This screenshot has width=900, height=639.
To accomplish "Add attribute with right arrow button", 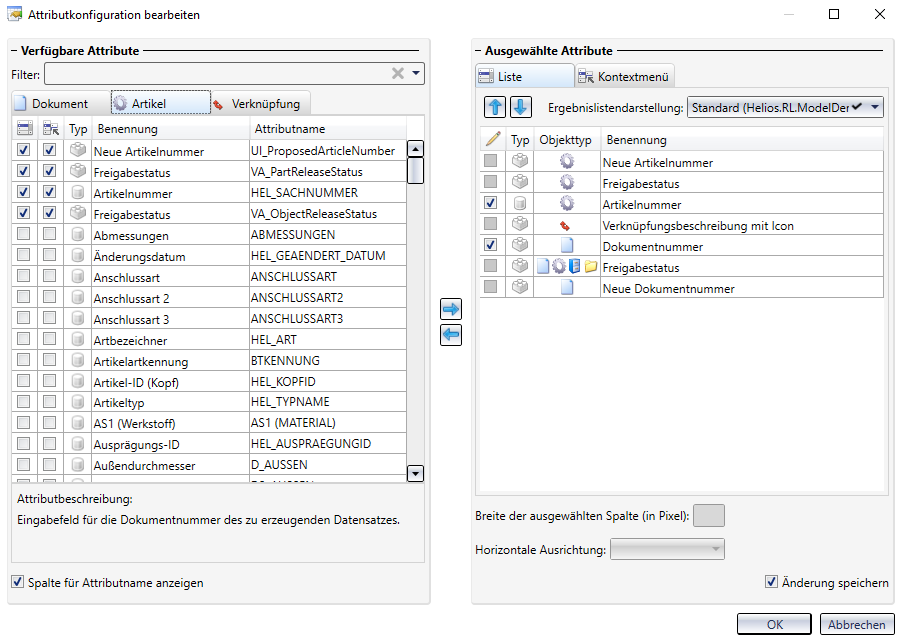I will (451, 310).
